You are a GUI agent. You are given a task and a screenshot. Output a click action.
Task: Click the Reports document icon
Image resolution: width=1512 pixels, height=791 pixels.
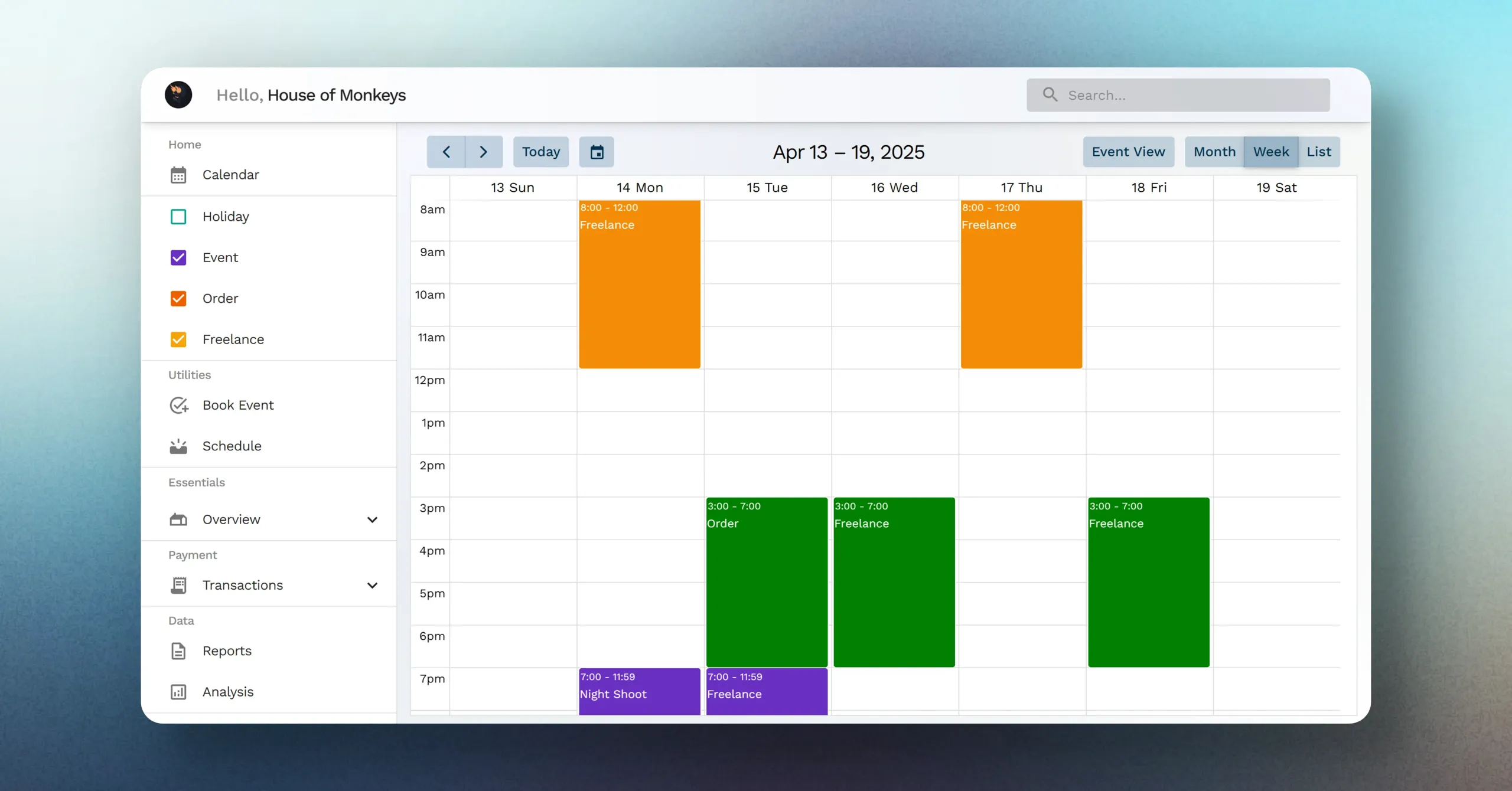pos(178,651)
